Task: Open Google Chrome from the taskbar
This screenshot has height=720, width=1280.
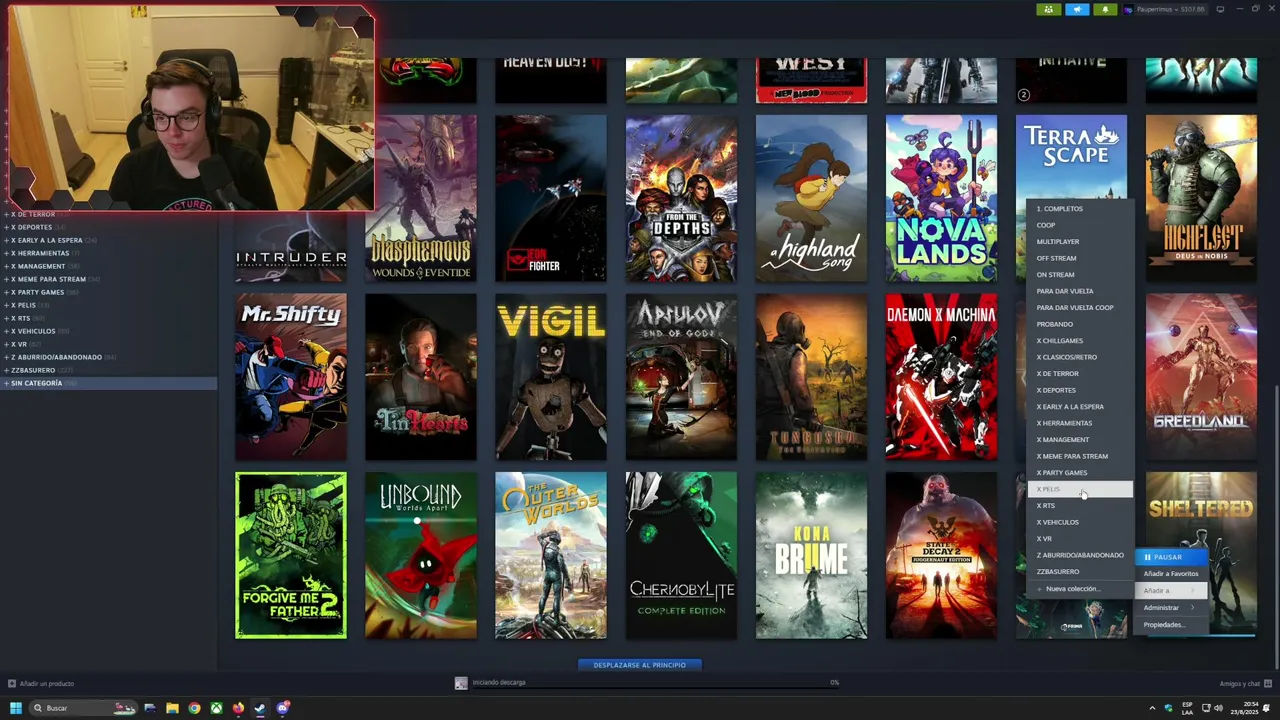Action: click(x=194, y=708)
